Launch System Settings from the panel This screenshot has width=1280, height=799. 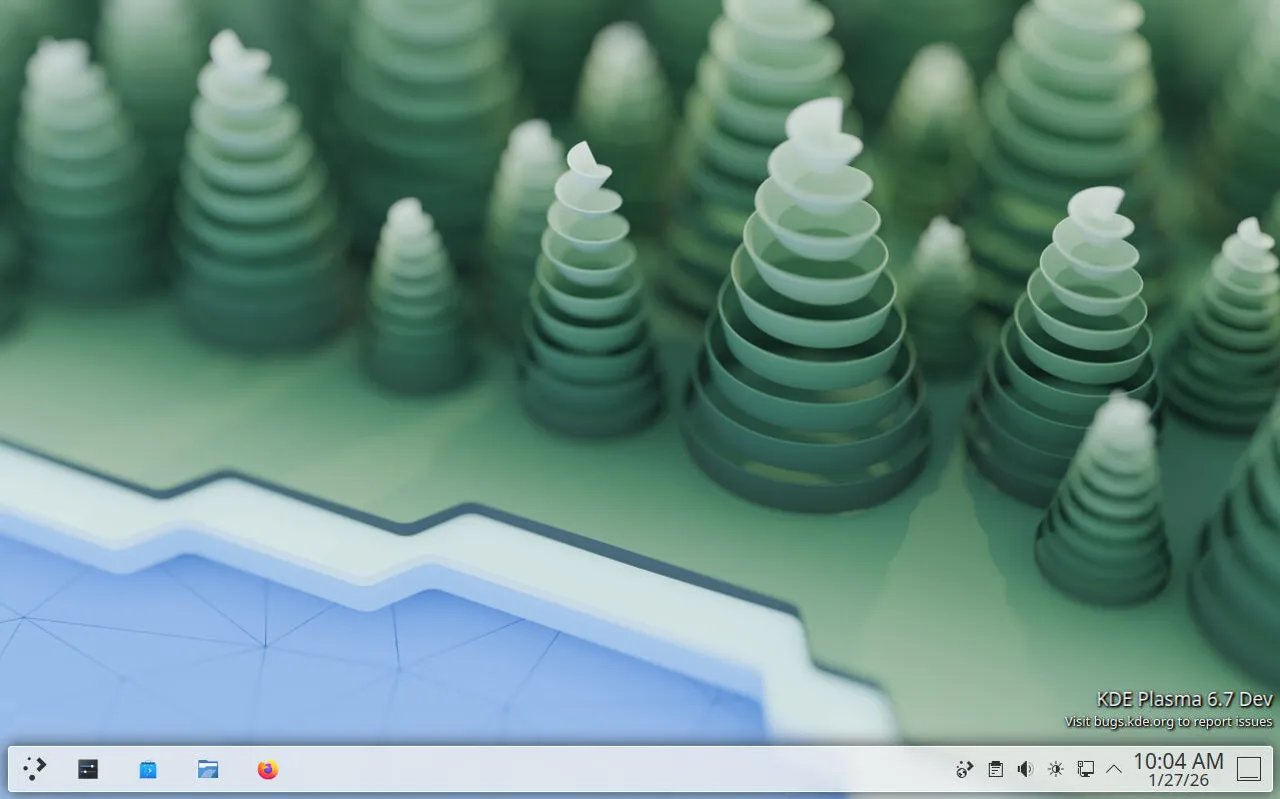click(x=88, y=769)
